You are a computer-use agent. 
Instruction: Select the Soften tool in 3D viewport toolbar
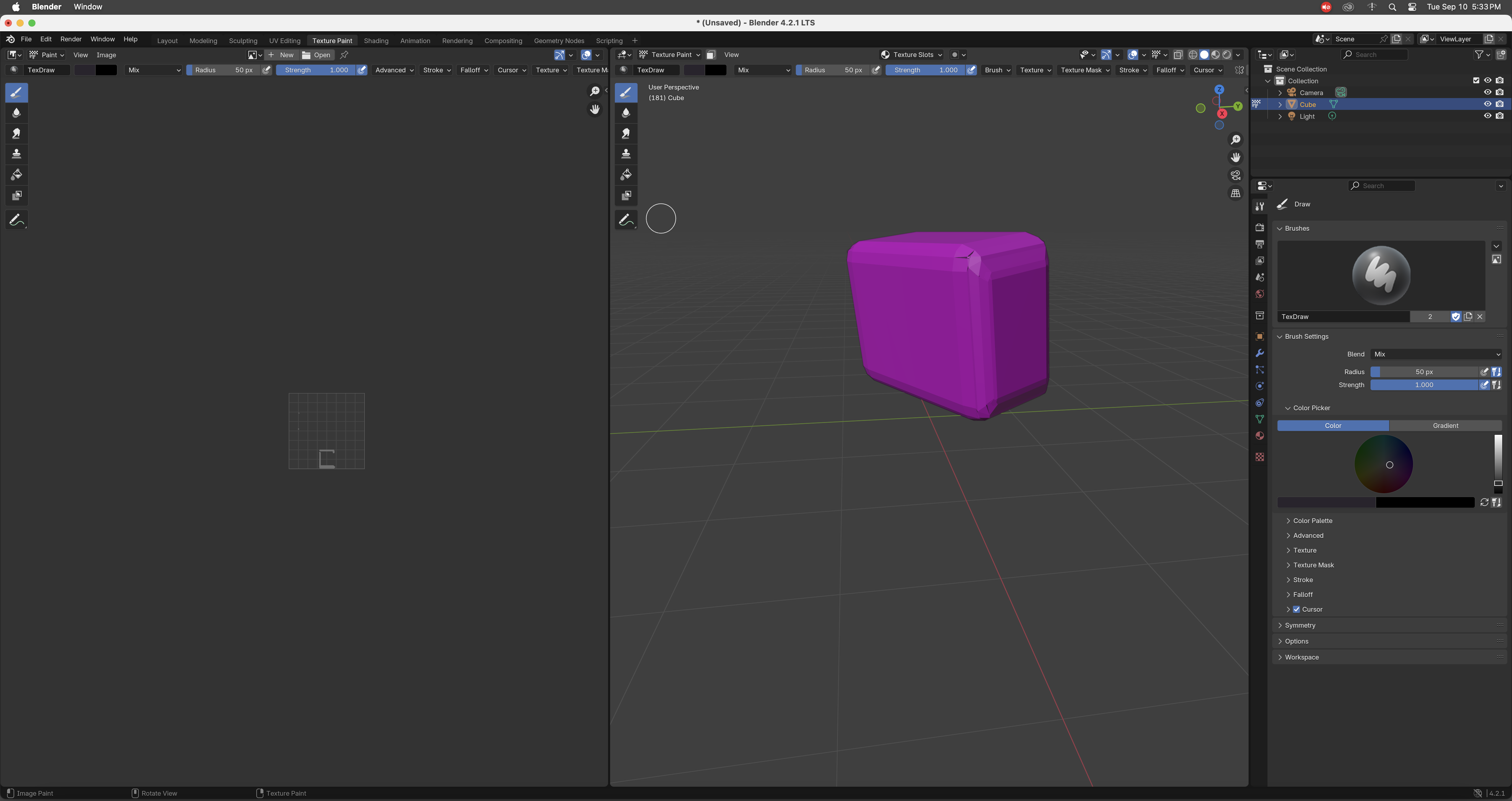click(626, 113)
